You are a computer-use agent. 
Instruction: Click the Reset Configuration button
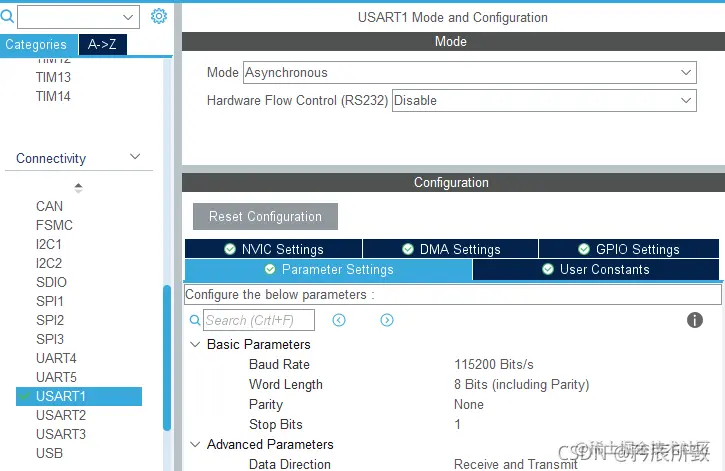point(265,216)
